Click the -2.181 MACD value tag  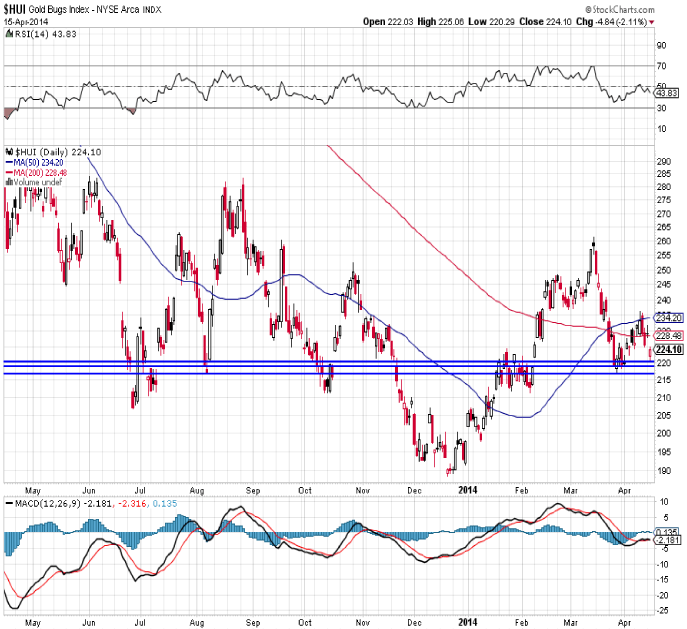(668, 541)
